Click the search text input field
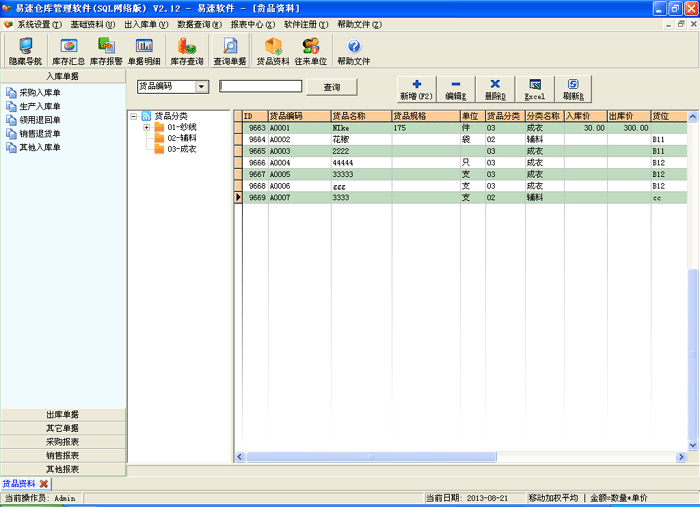The image size is (700, 507). [x=260, y=87]
